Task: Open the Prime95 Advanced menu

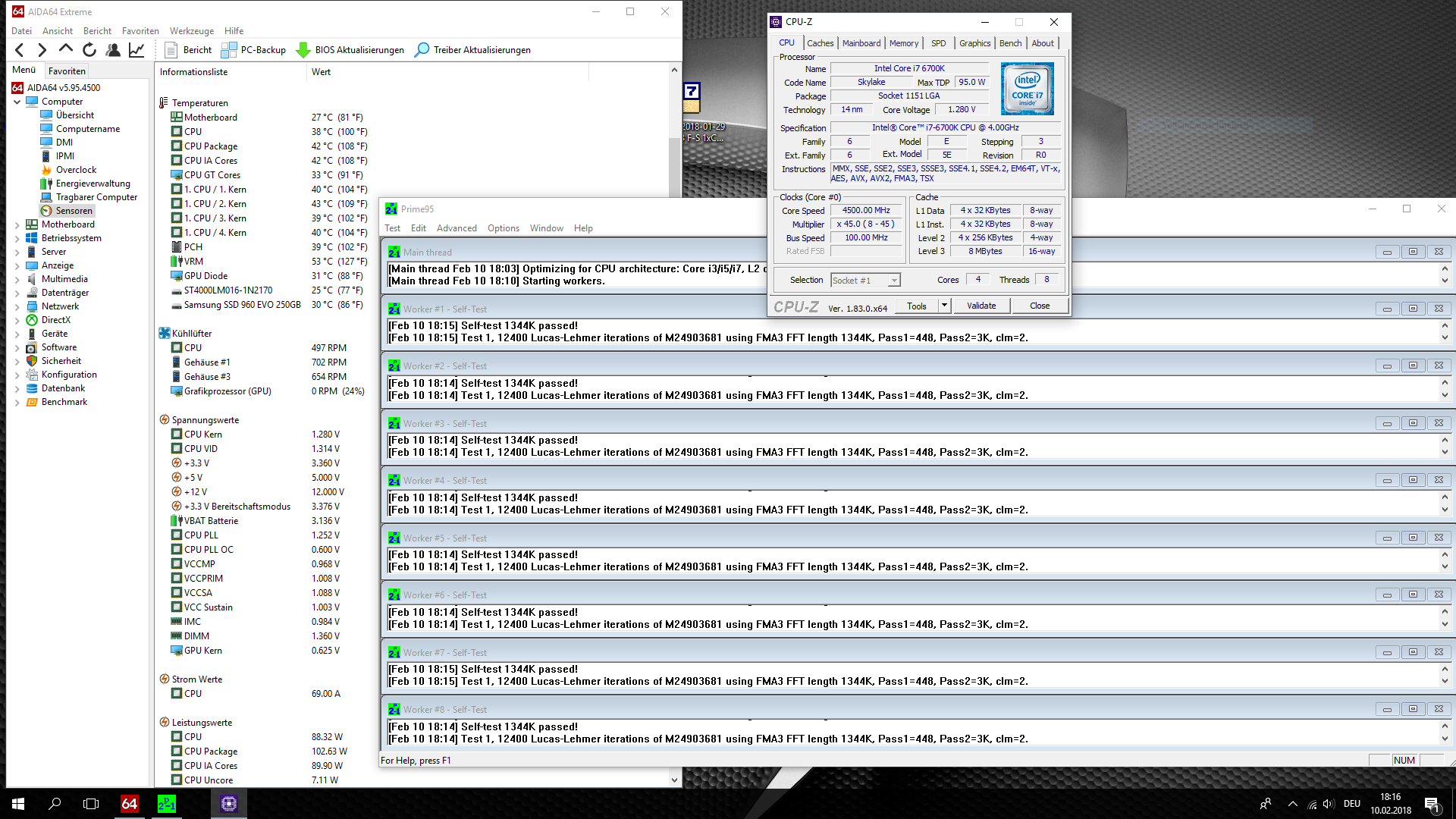Action: 456,228
